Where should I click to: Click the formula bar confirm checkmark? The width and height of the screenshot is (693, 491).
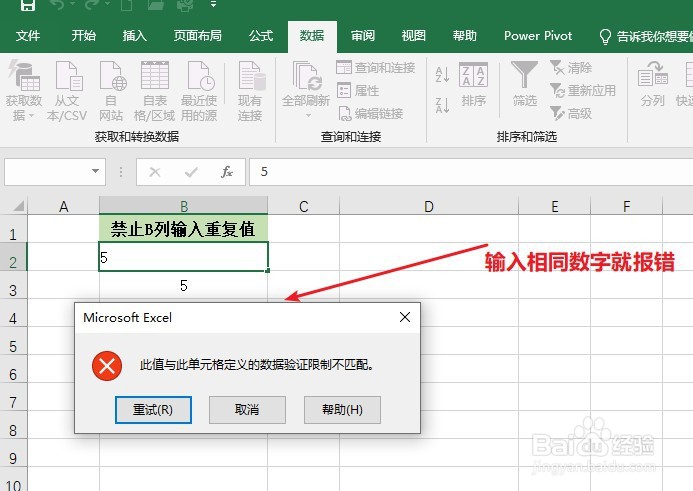[x=191, y=172]
